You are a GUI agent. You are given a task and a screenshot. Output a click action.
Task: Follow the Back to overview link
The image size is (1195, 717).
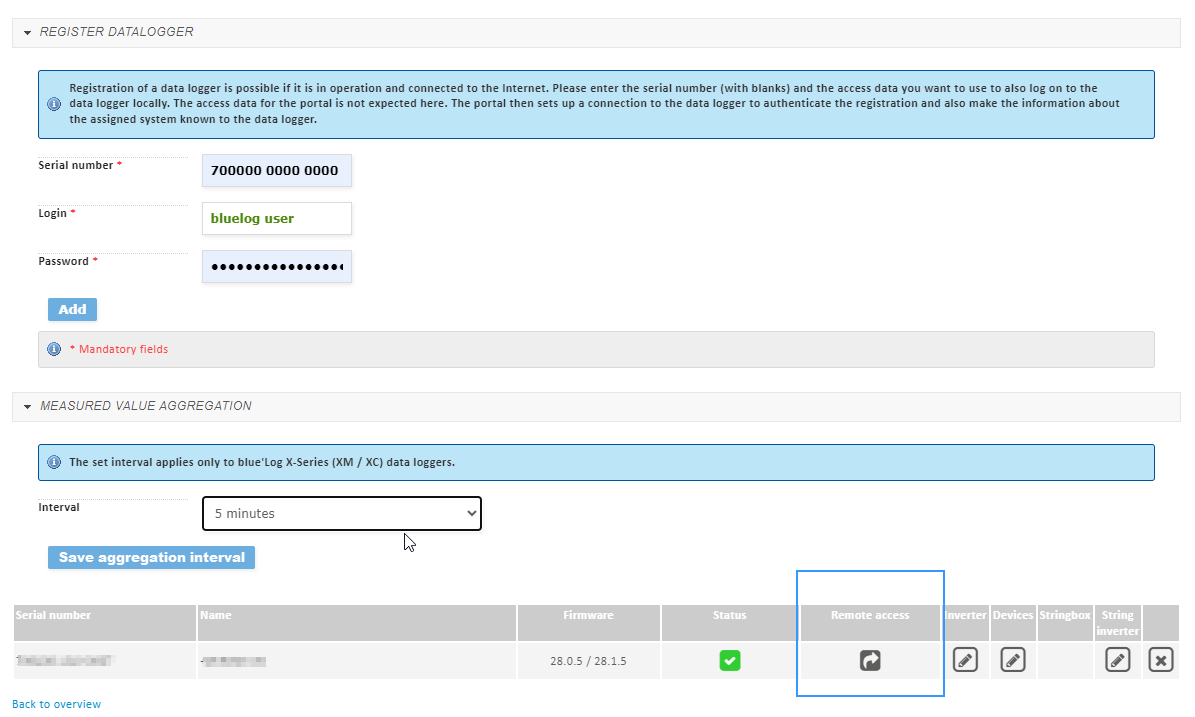(x=56, y=704)
